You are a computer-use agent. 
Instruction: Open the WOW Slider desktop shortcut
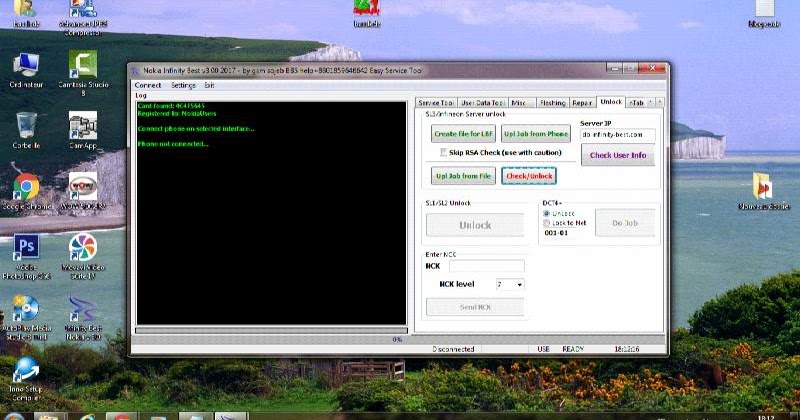point(83,192)
